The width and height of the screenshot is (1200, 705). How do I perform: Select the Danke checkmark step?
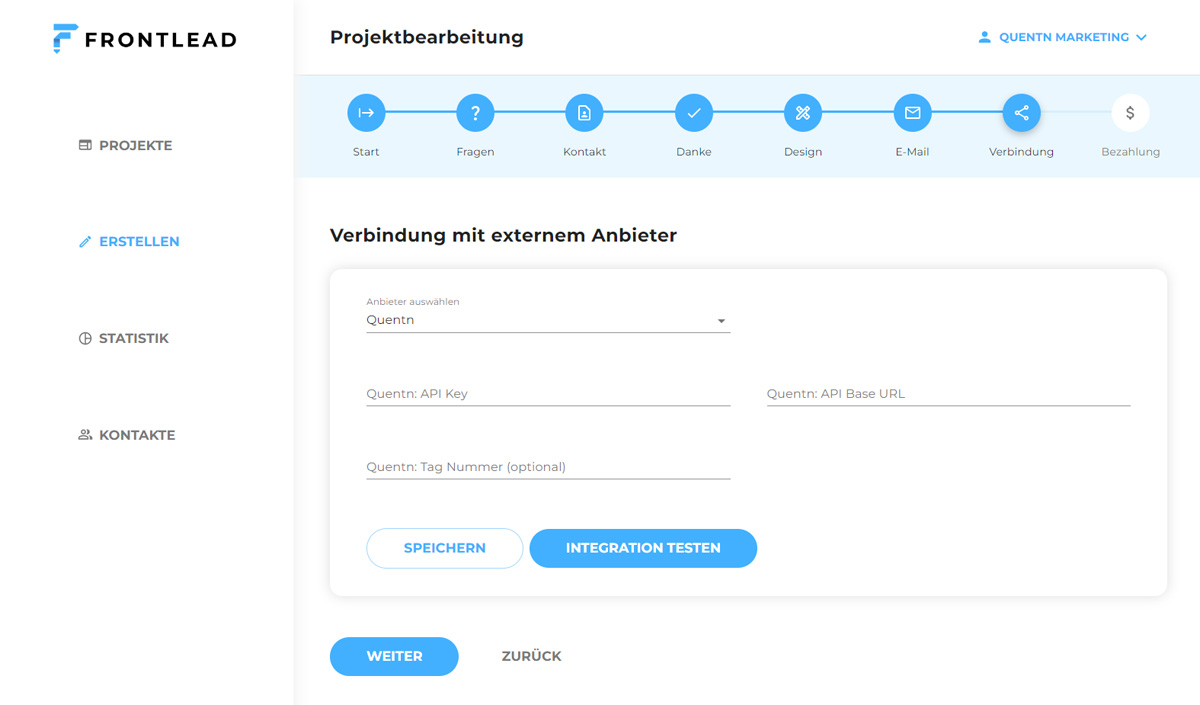coord(693,113)
